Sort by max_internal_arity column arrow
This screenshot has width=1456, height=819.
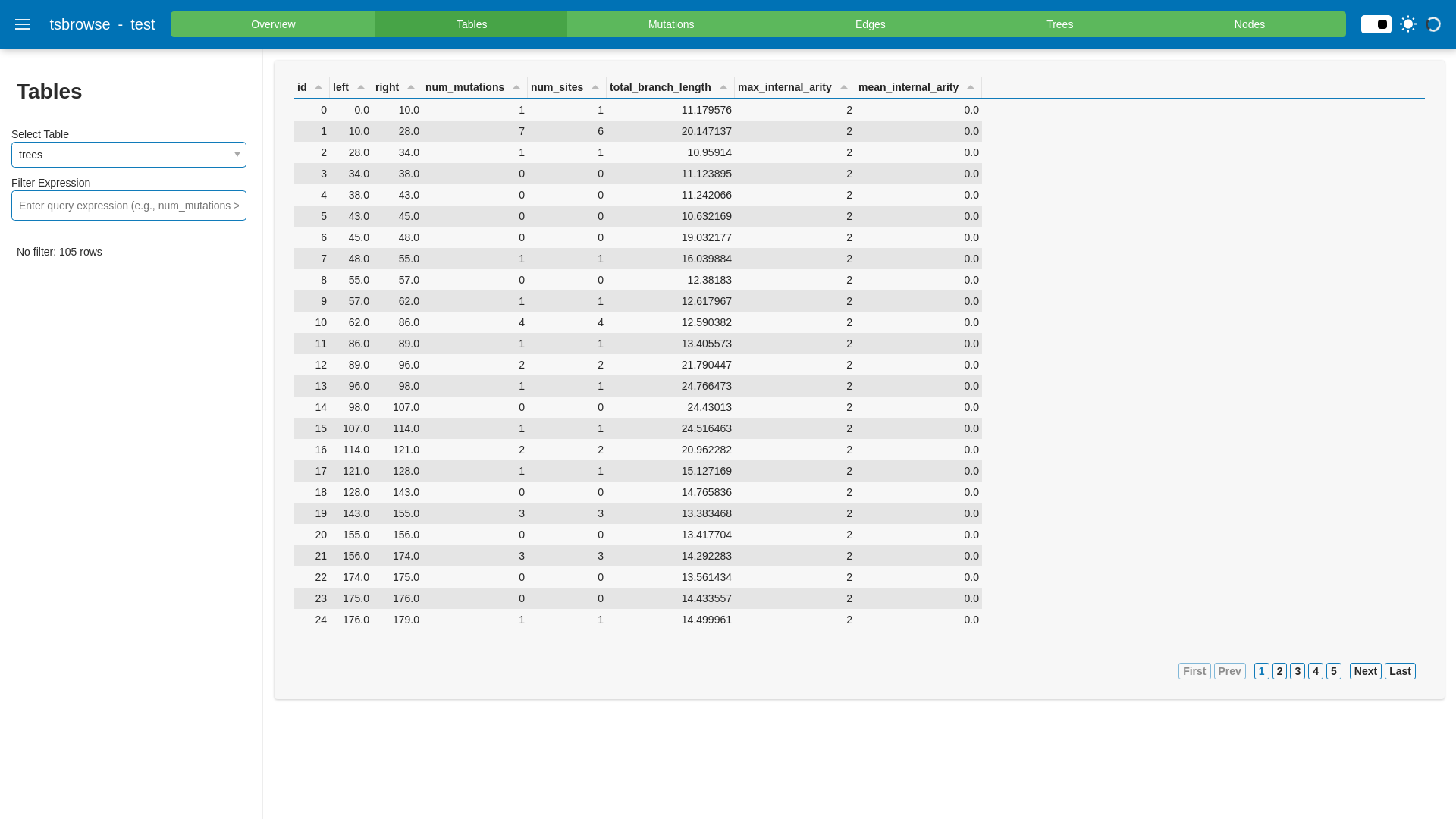(844, 88)
